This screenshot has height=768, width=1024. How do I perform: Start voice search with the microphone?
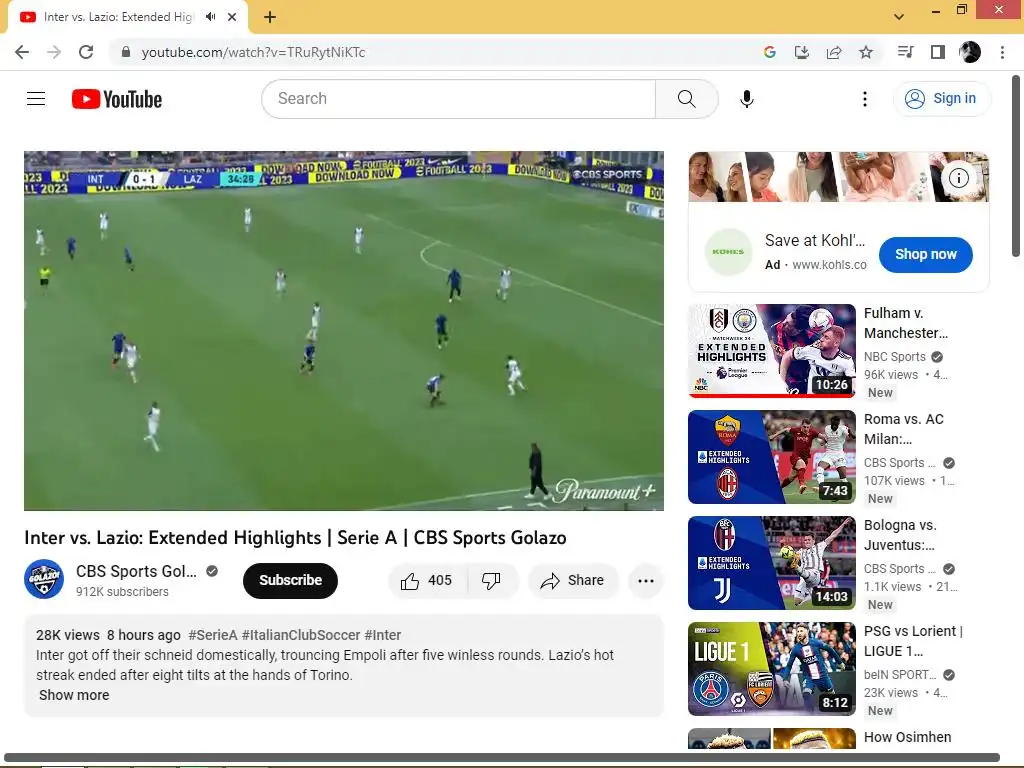[746, 99]
